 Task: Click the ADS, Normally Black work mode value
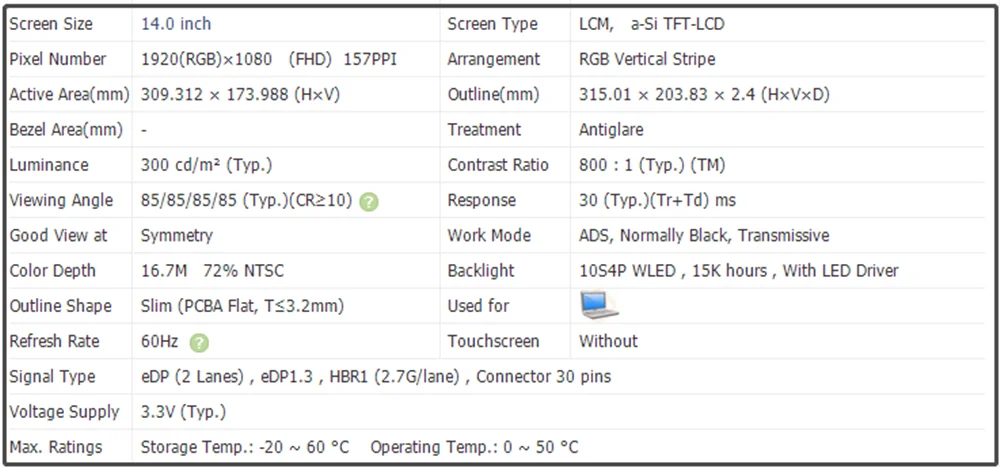(704, 236)
